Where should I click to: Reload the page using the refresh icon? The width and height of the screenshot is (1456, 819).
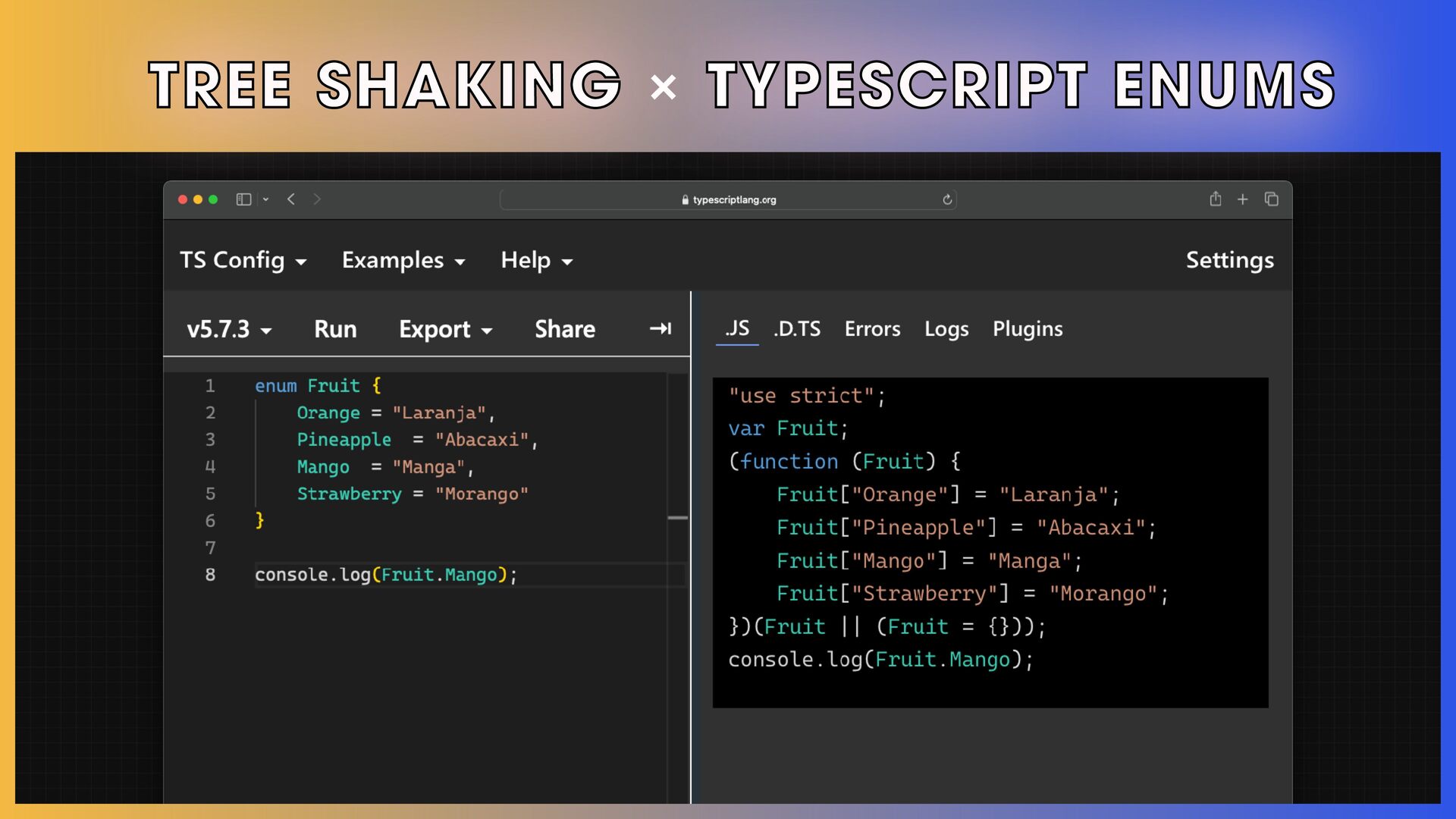click(x=947, y=199)
